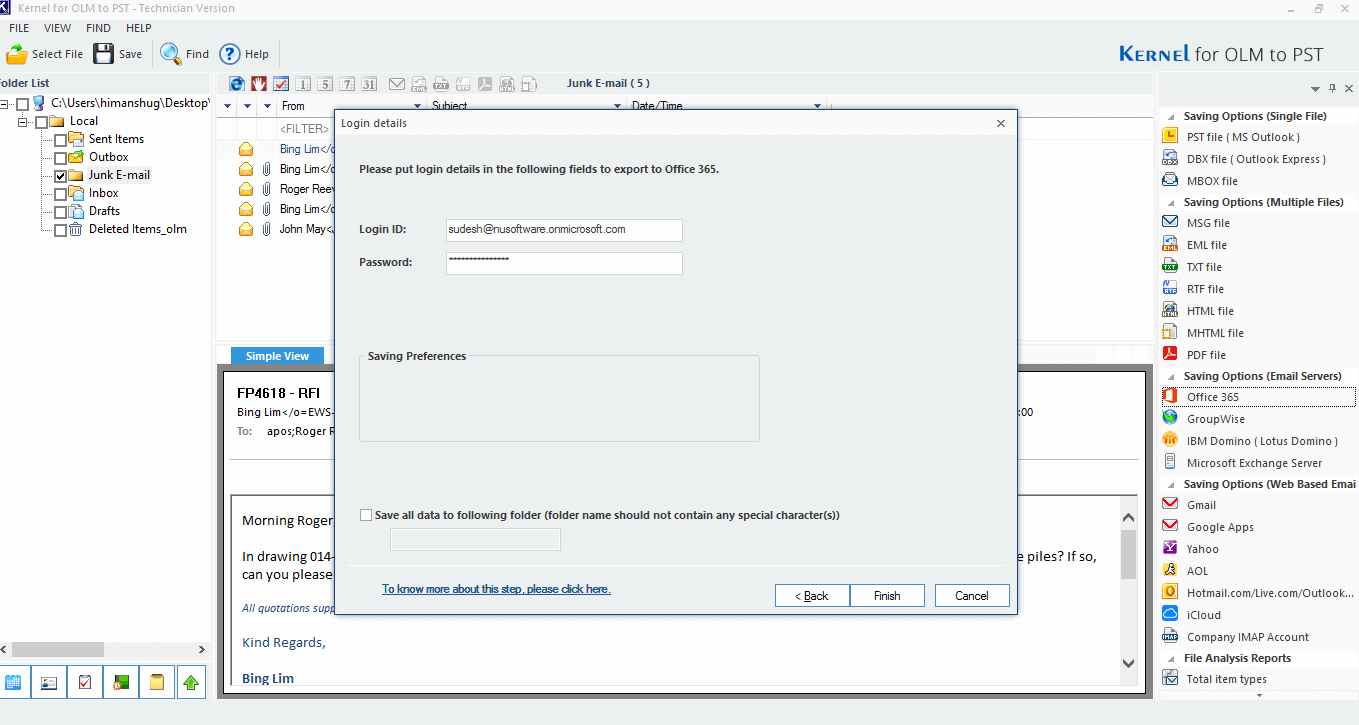The height and width of the screenshot is (725, 1359).
Task: Open the FIND menu
Action: (99, 28)
